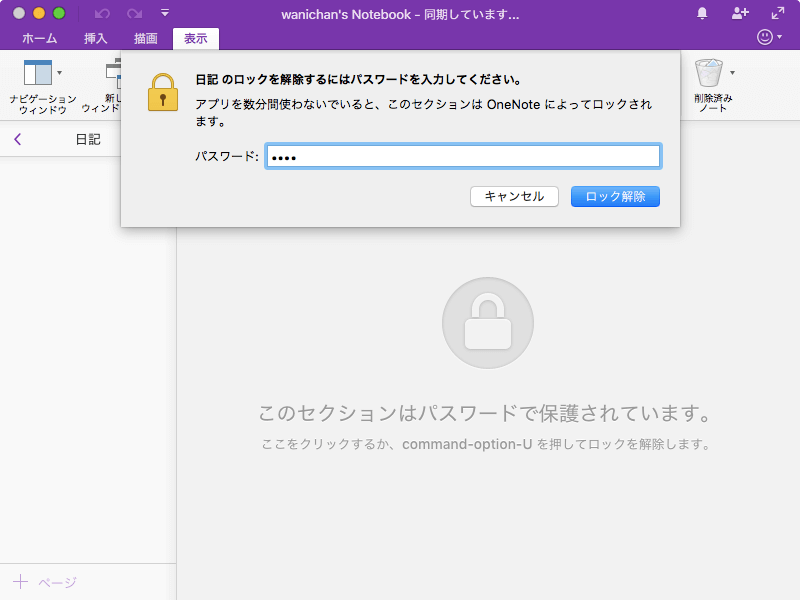Switch to the ホーム tab

(40, 39)
